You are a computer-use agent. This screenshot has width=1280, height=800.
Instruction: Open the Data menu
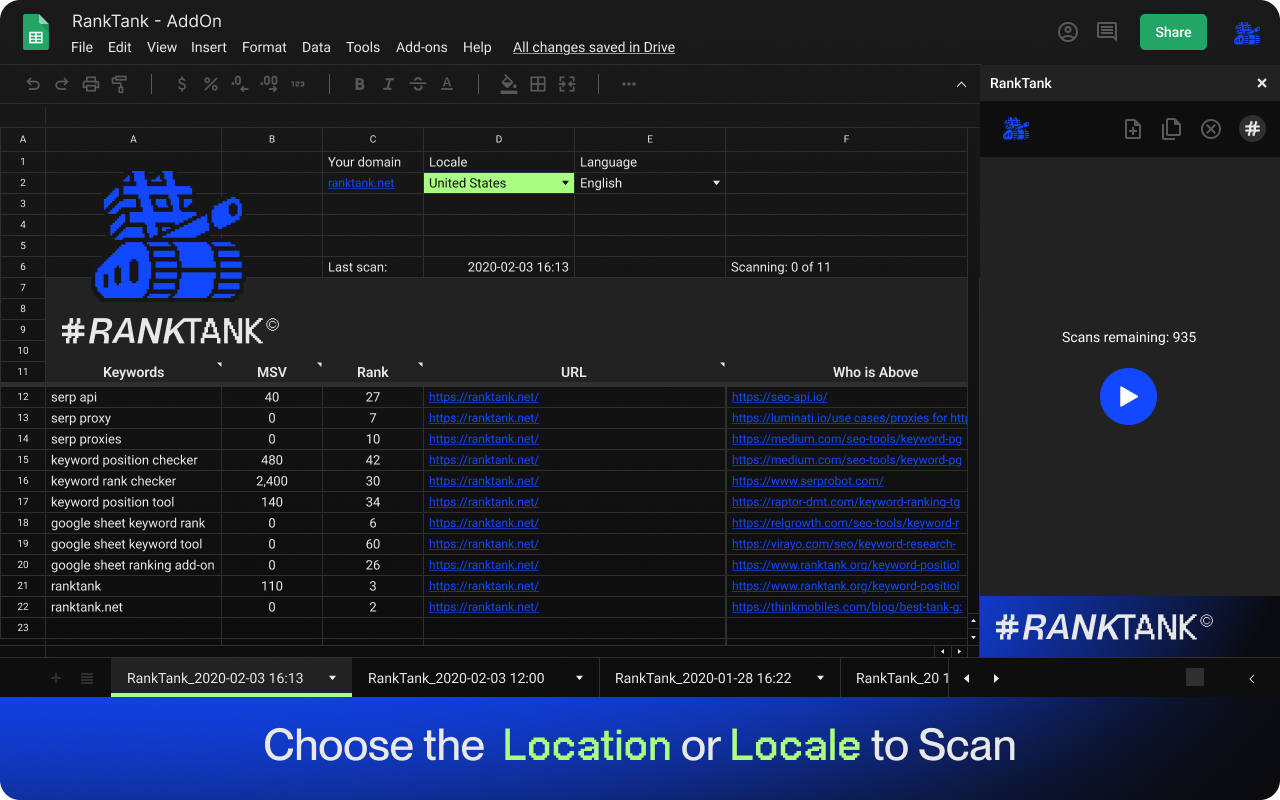[316, 47]
